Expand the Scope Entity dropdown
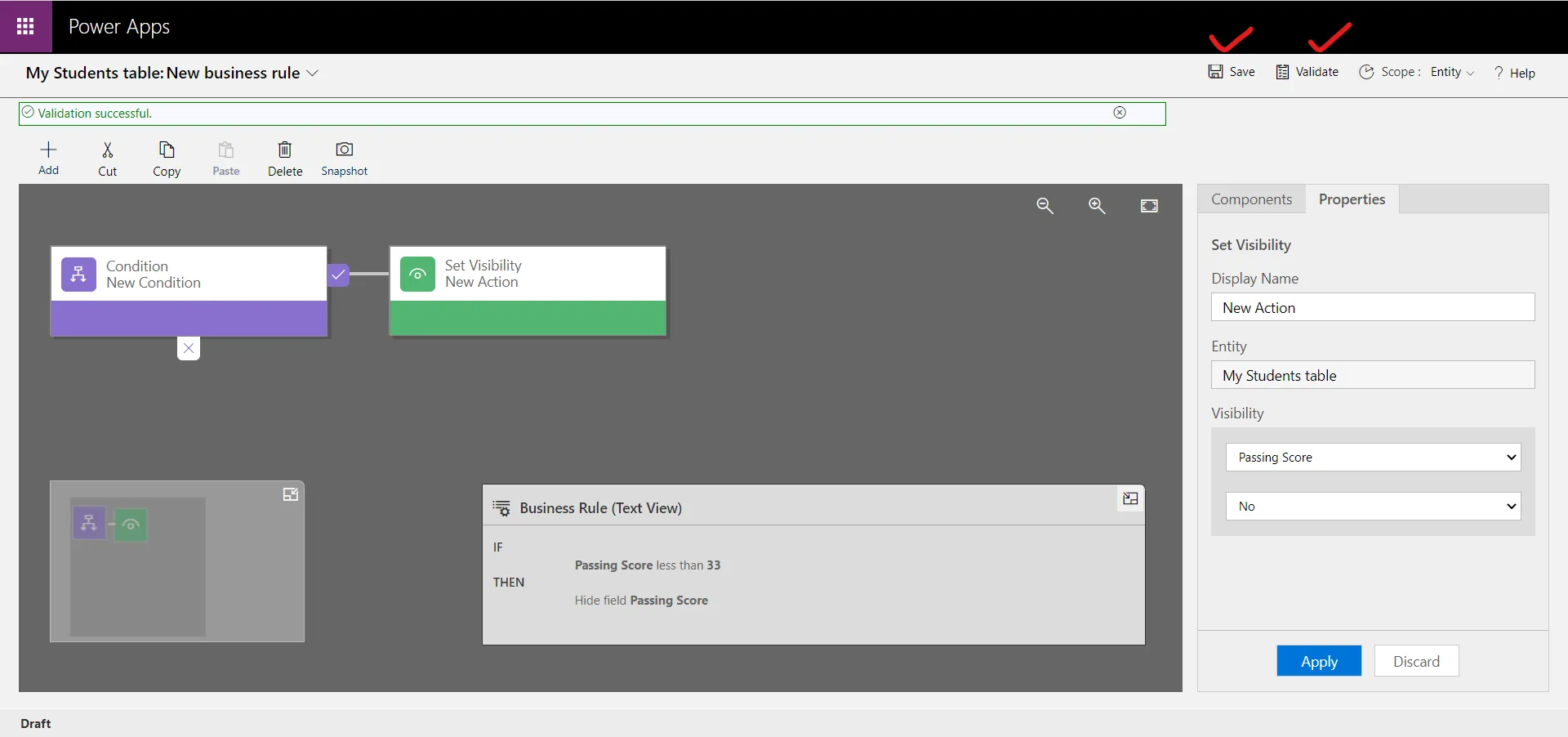 [1452, 73]
